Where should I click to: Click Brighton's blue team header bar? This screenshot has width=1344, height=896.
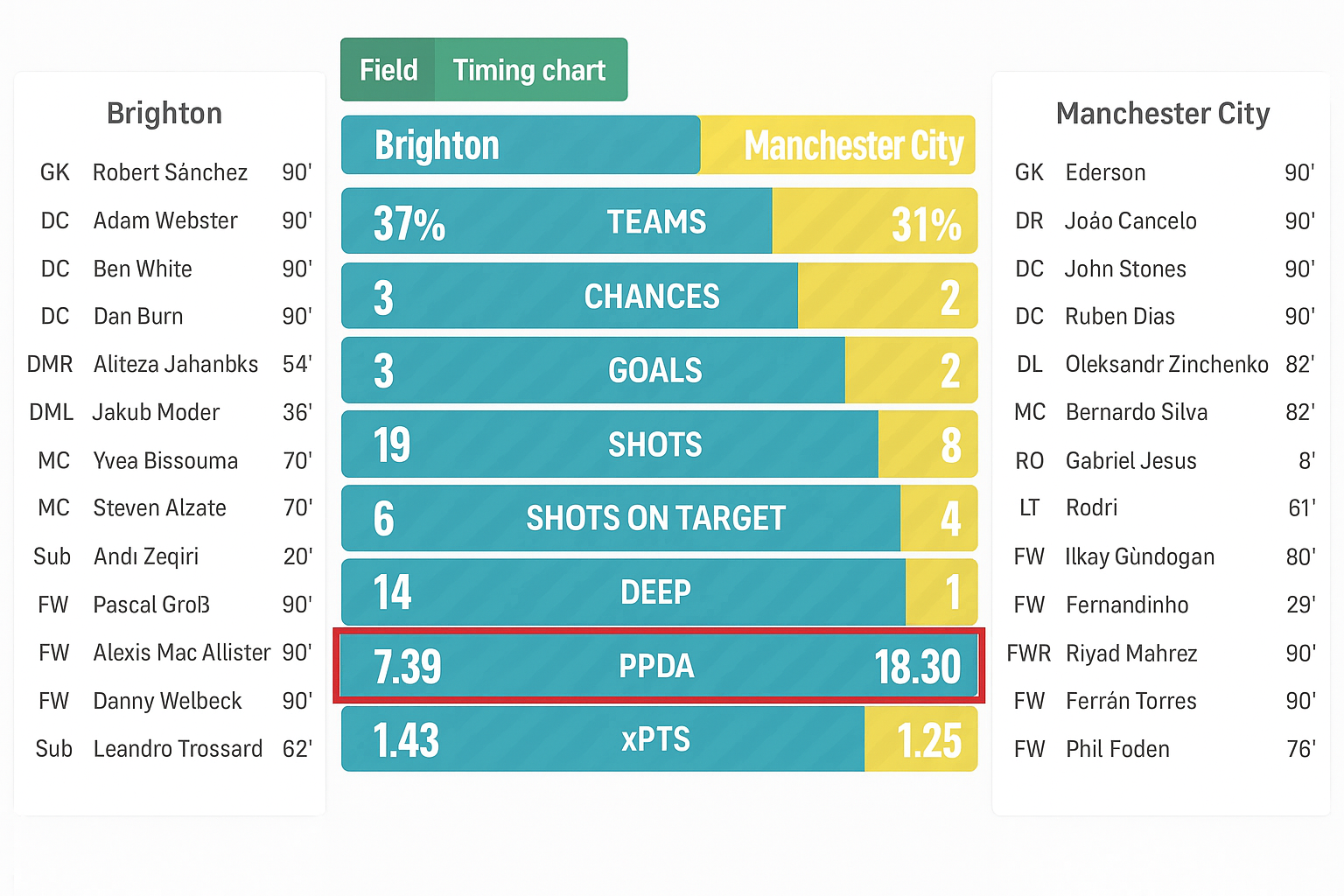(x=521, y=145)
